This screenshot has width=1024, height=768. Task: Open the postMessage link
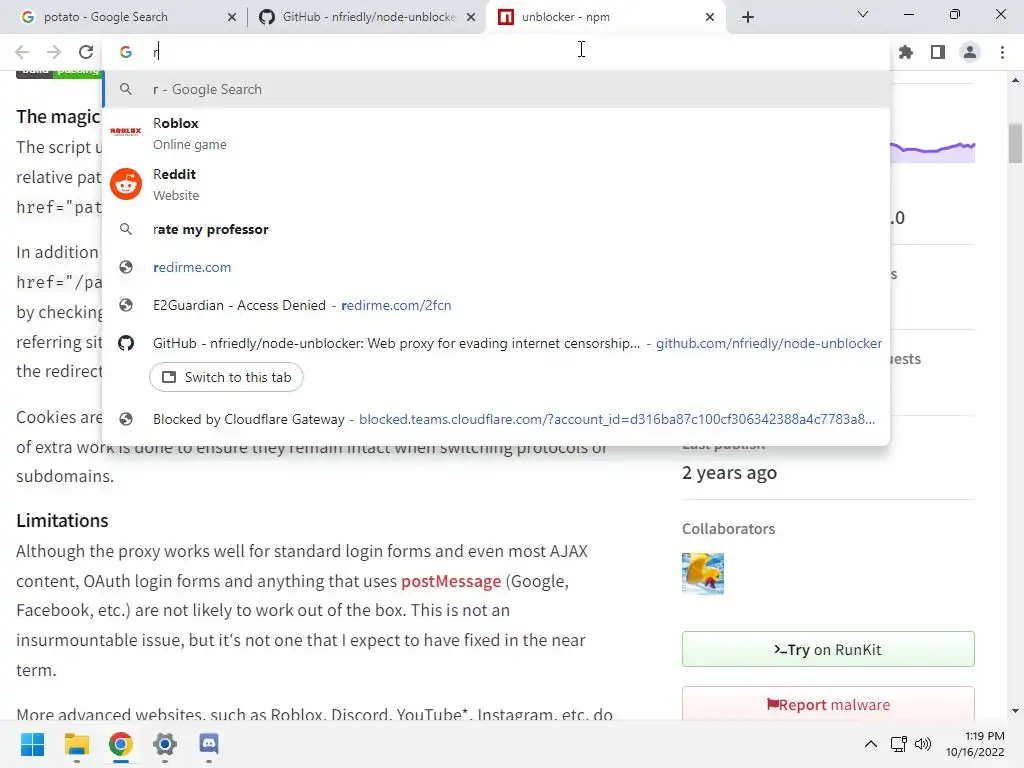pos(451,581)
